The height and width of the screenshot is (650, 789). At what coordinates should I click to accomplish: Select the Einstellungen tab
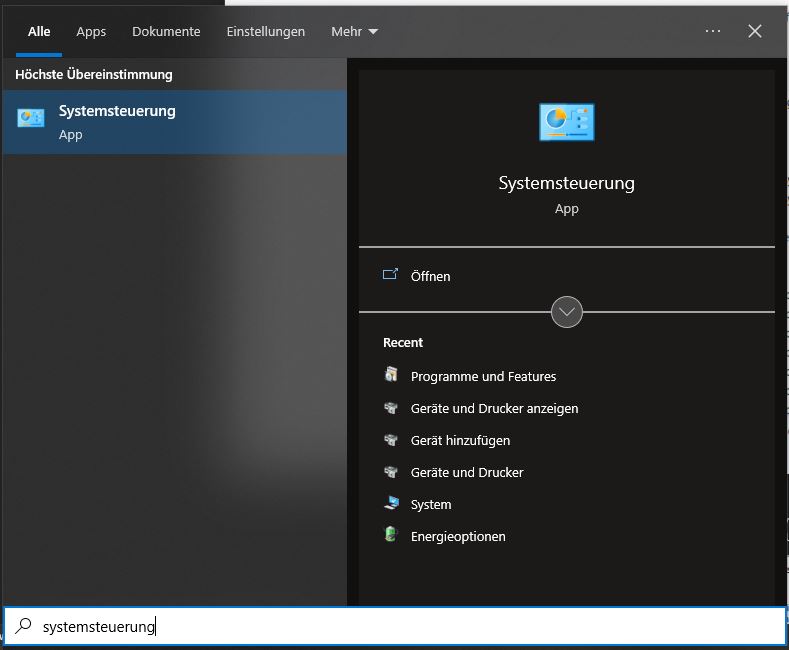coord(265,32)
